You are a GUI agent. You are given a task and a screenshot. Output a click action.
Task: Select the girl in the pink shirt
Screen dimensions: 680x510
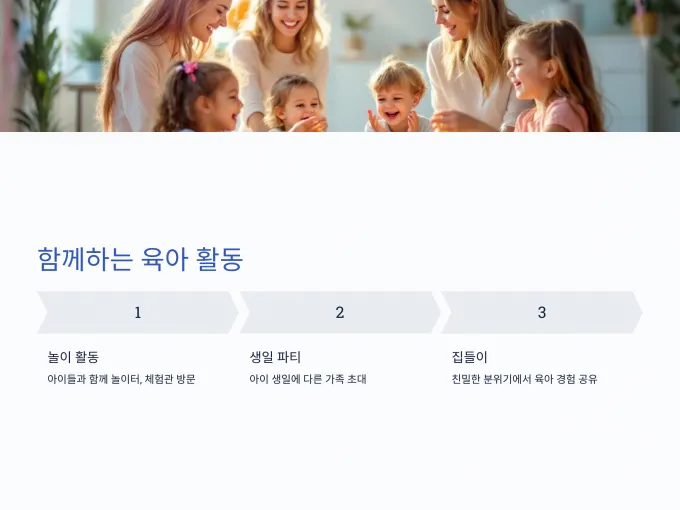(x=553, y=78)
